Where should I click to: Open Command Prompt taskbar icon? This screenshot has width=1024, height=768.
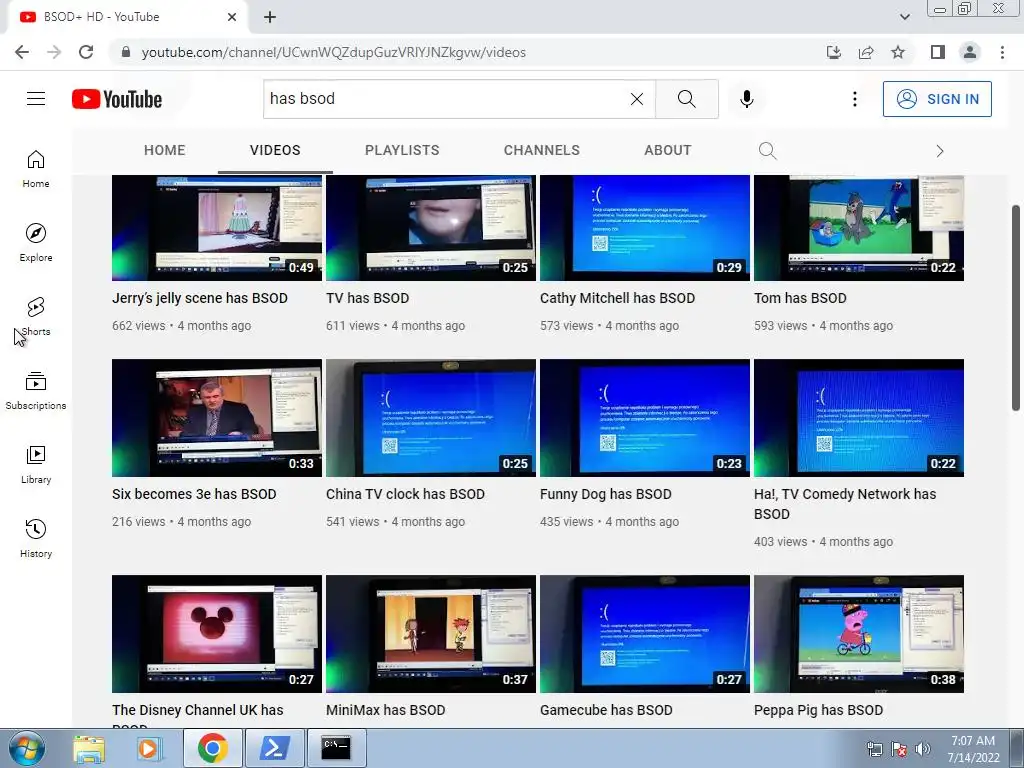[x=336, y=748]
